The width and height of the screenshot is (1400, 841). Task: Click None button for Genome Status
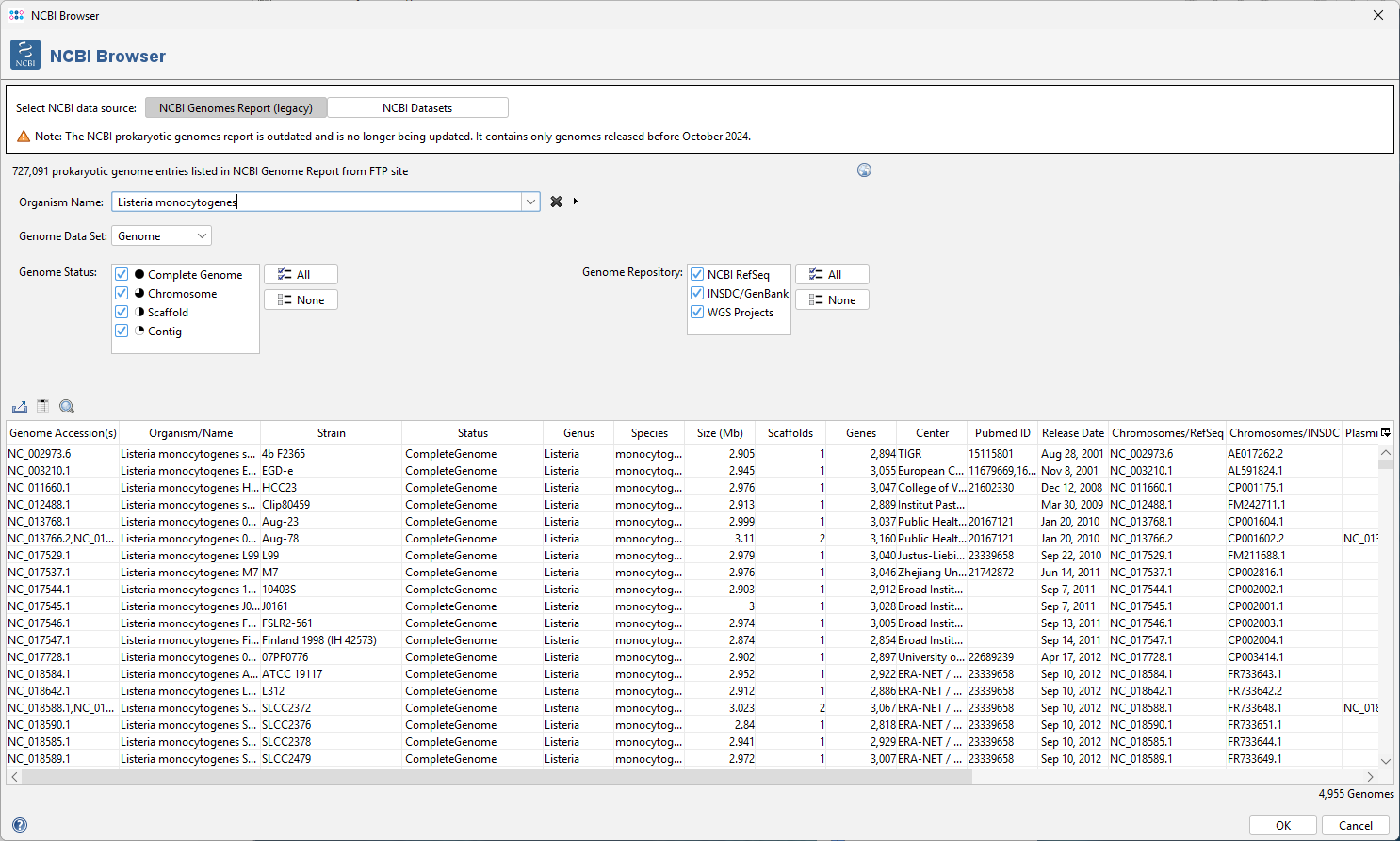click(301, 300)
